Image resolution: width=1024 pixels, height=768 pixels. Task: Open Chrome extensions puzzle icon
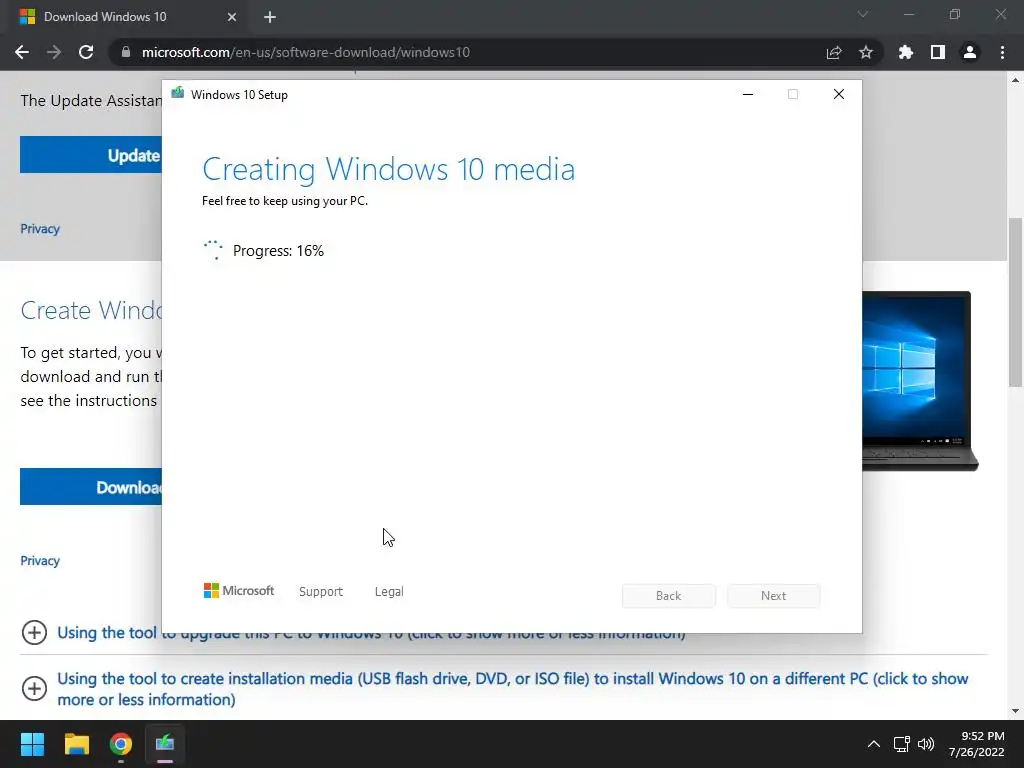pos(905,52)
